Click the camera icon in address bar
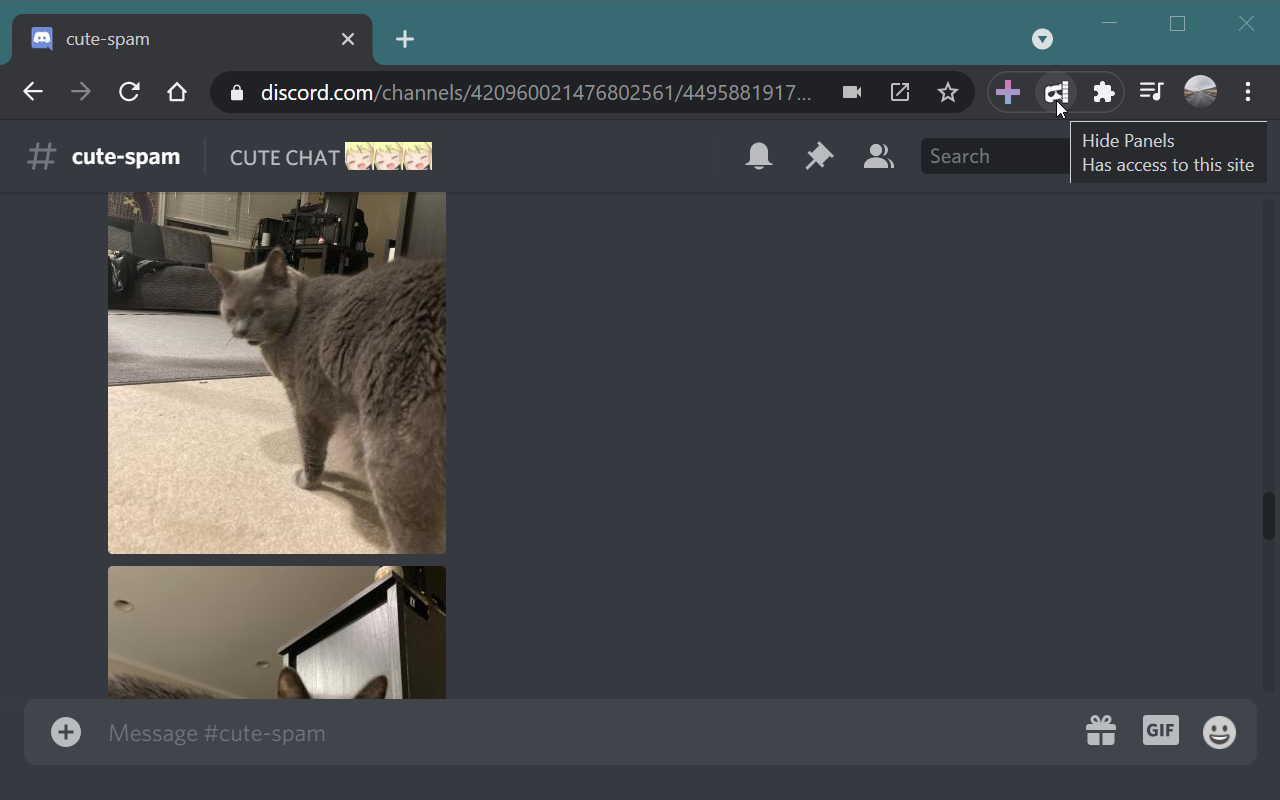This screenshot has height=800, width=1280. click(x=852, y=92)
